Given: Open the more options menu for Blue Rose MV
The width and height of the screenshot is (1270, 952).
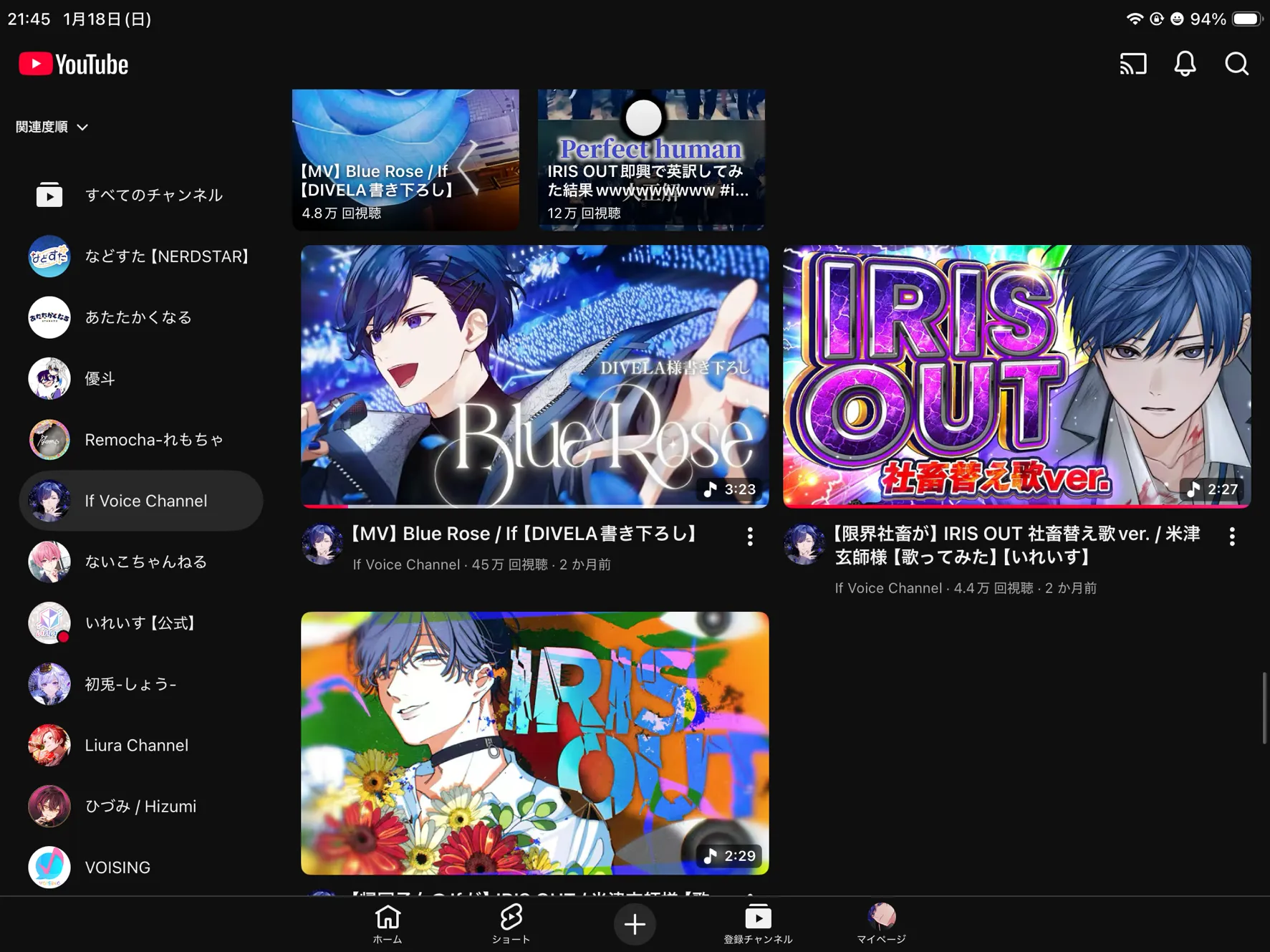Looking at the screenshot, I should click(x=750, y=537).
